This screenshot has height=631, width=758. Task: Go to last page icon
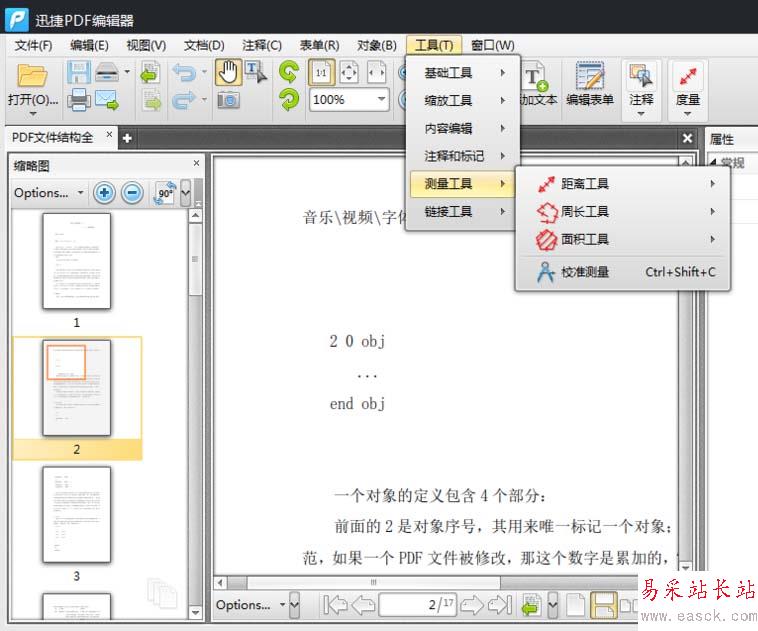(x=500, y=605)
